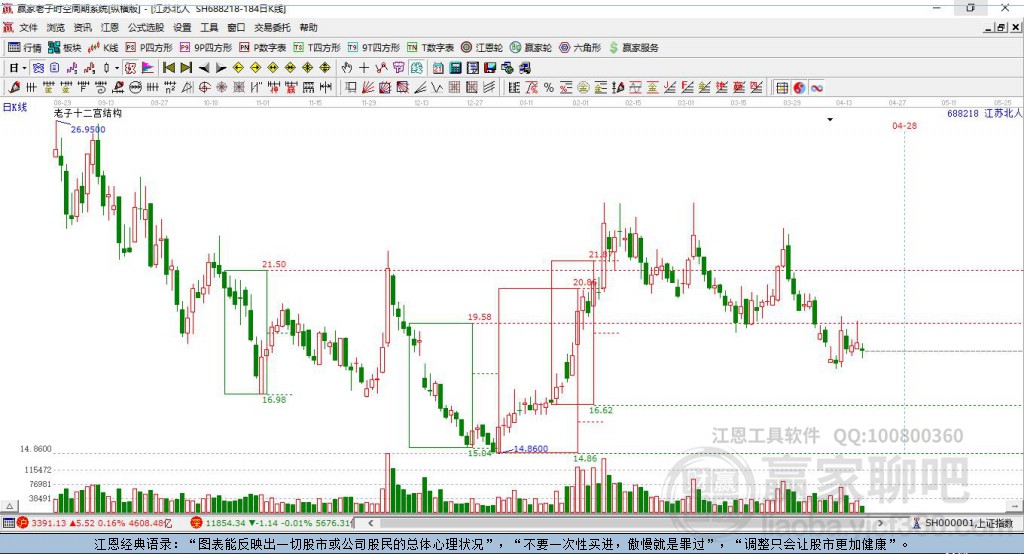
Task: Open the 9P四方形 tool
Action: tap(206, 48)
